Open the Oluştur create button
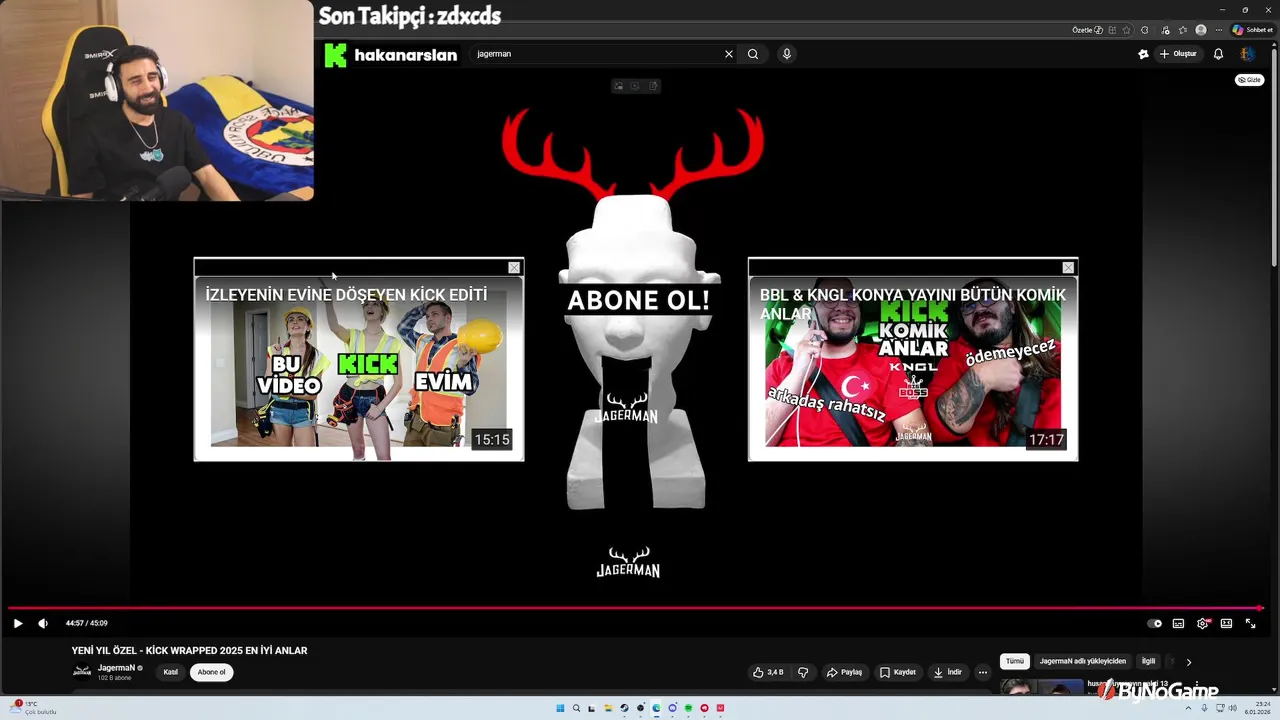Image resolution: width=1280 pixels, height=720 pixels. [1178, 54]
